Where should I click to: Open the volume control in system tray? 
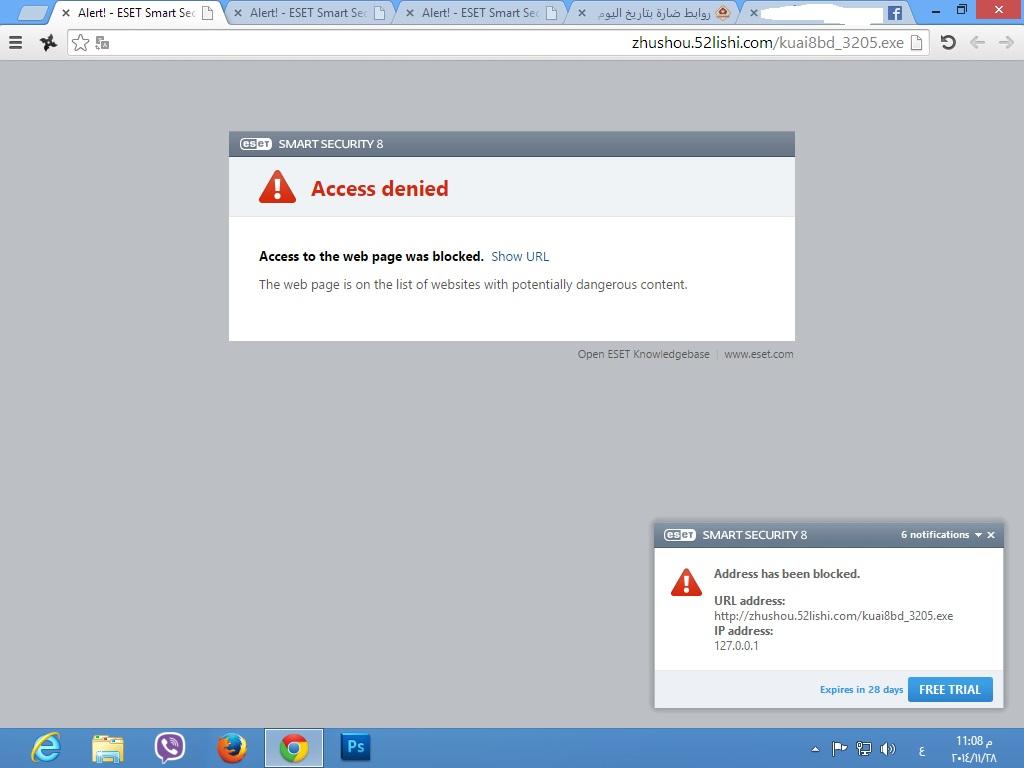click(x=888, y=749)
